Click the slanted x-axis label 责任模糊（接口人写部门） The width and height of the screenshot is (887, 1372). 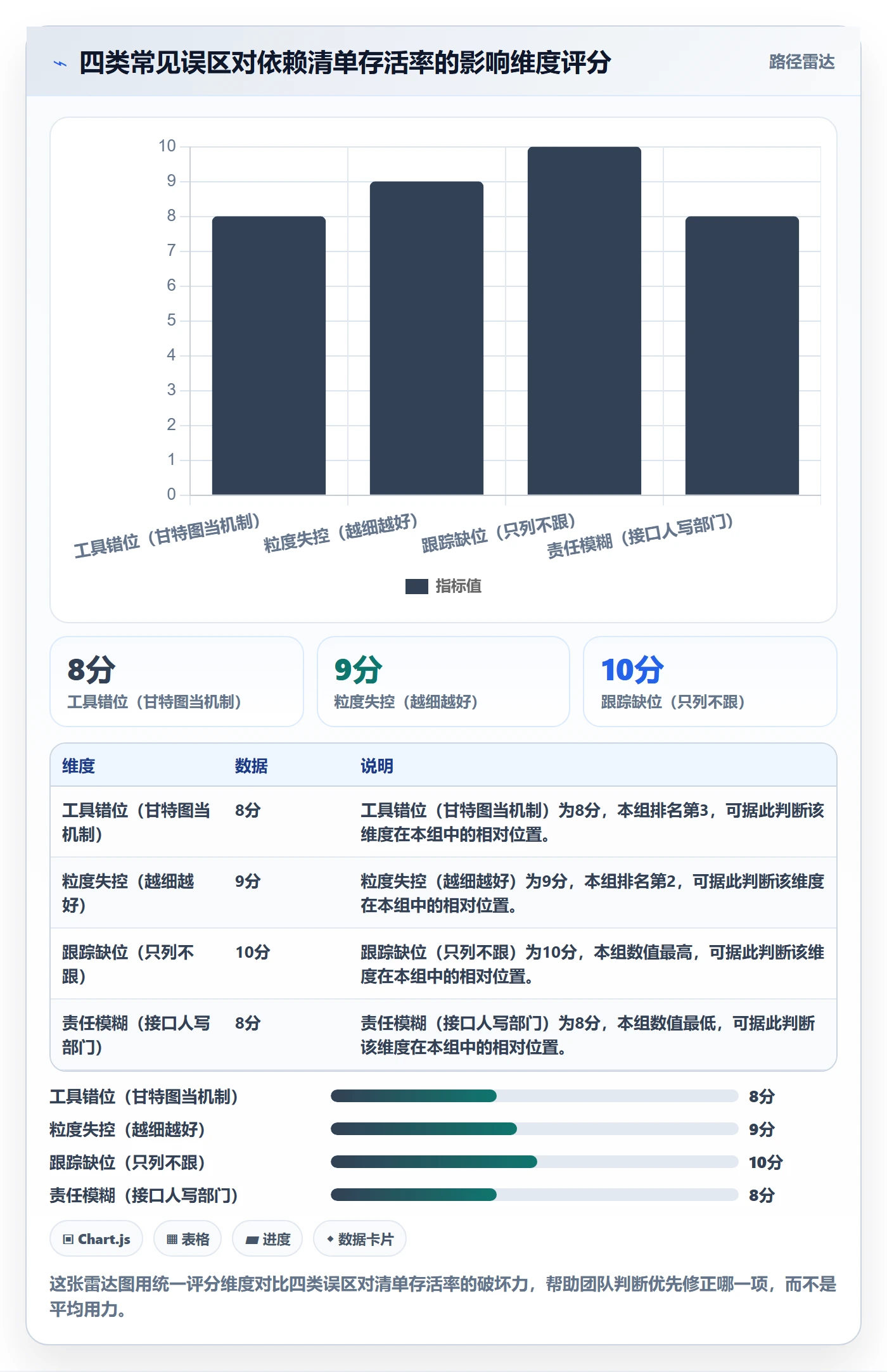[641, 535]
